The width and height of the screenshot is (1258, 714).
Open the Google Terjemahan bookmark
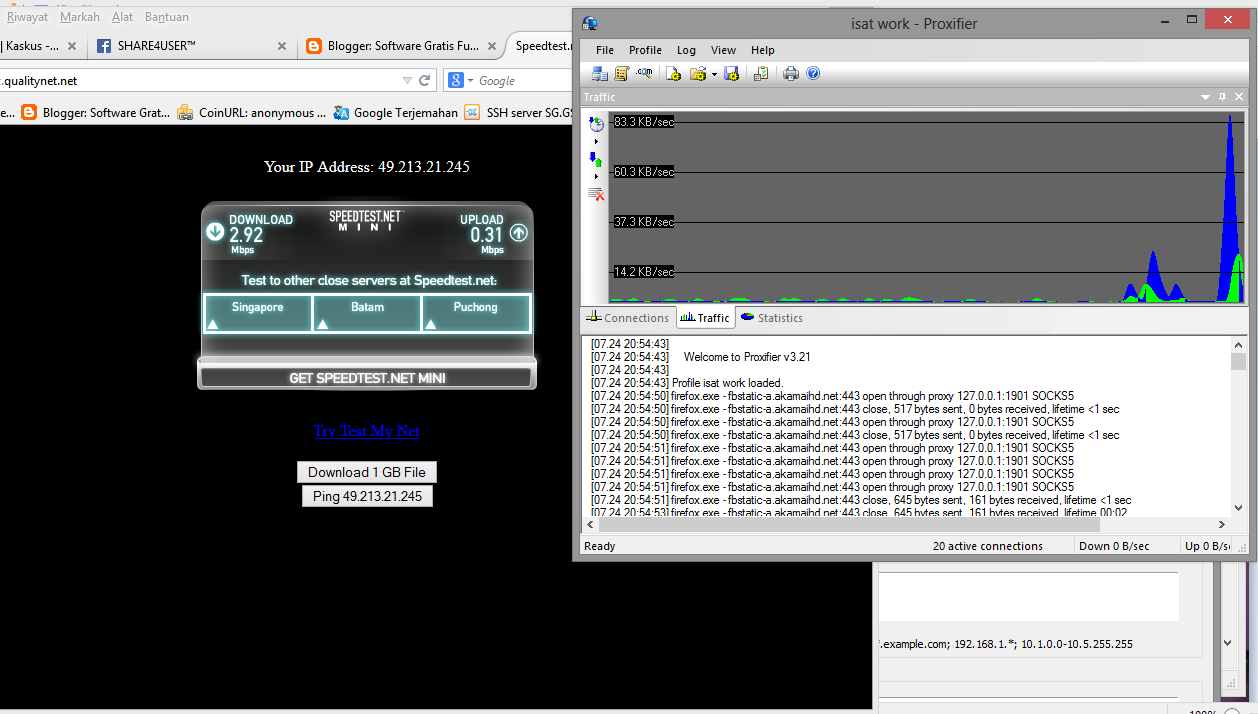pyautogui.click(x=396, y=113)
